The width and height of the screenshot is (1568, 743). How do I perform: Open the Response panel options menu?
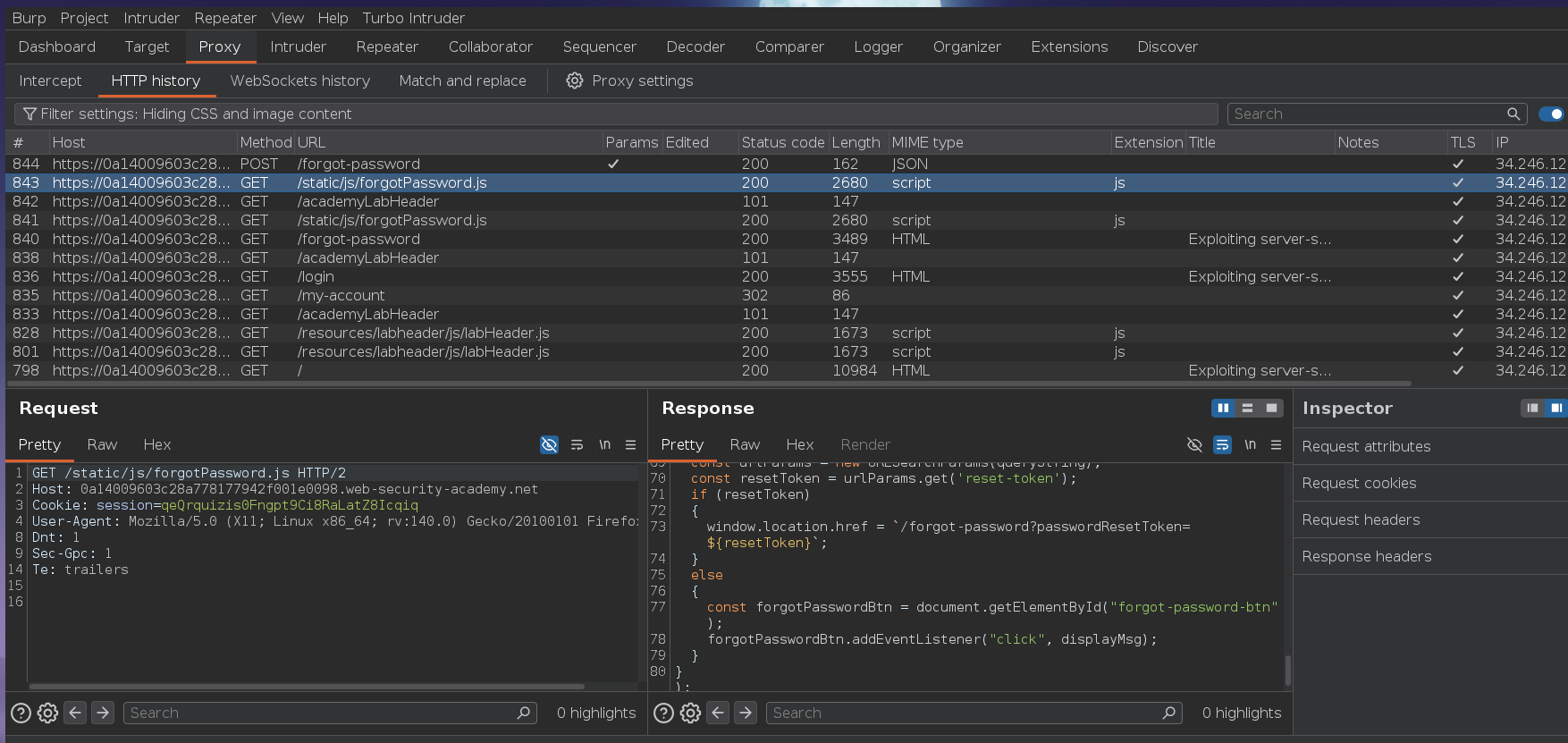[1277, 444]
